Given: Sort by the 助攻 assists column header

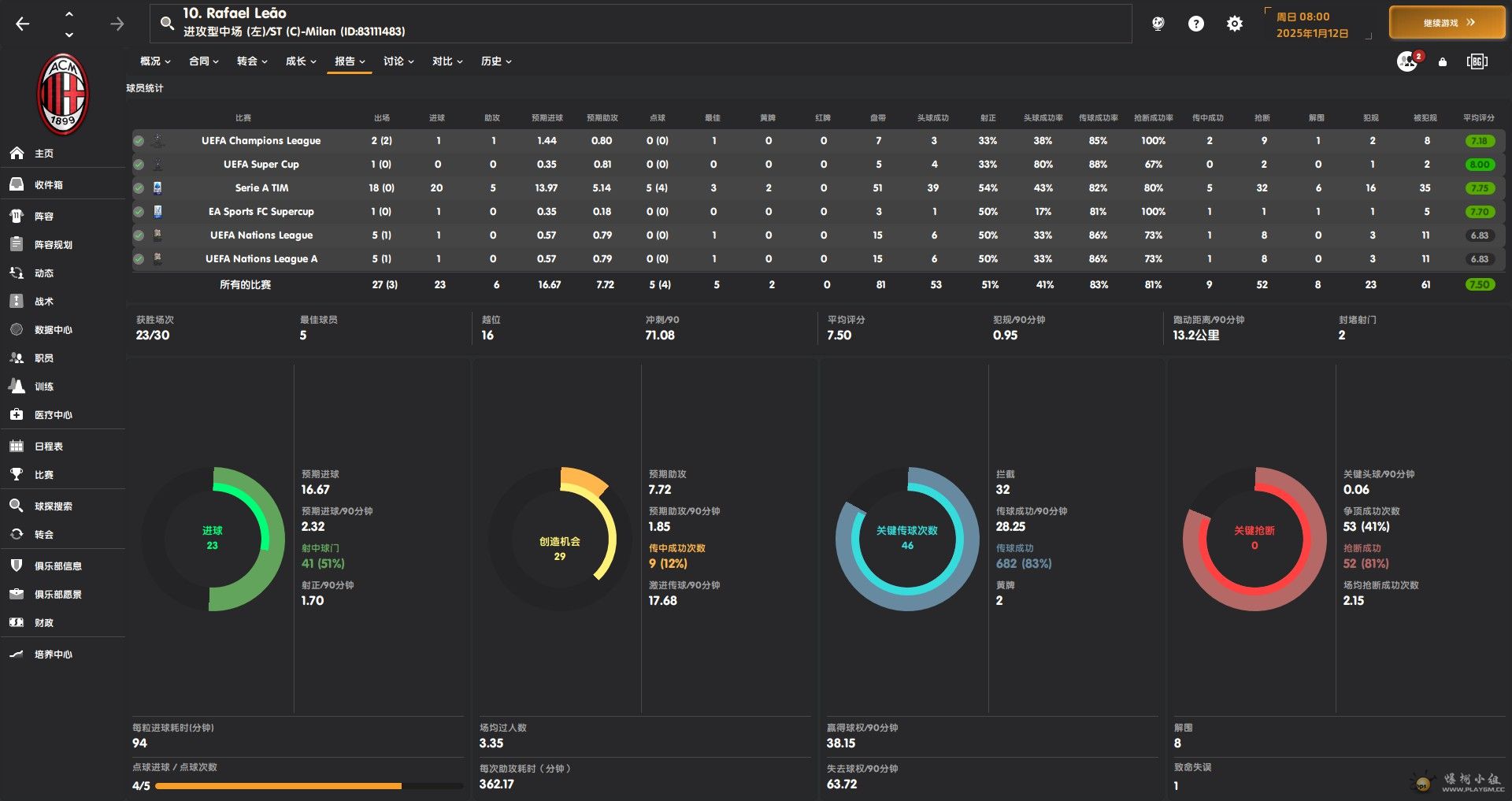Looking at the screenshot, I should coord(492,118).
